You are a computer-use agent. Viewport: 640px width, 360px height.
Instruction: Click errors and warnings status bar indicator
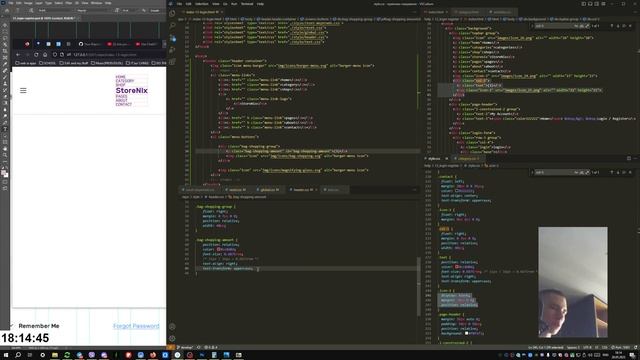(211, 347)
